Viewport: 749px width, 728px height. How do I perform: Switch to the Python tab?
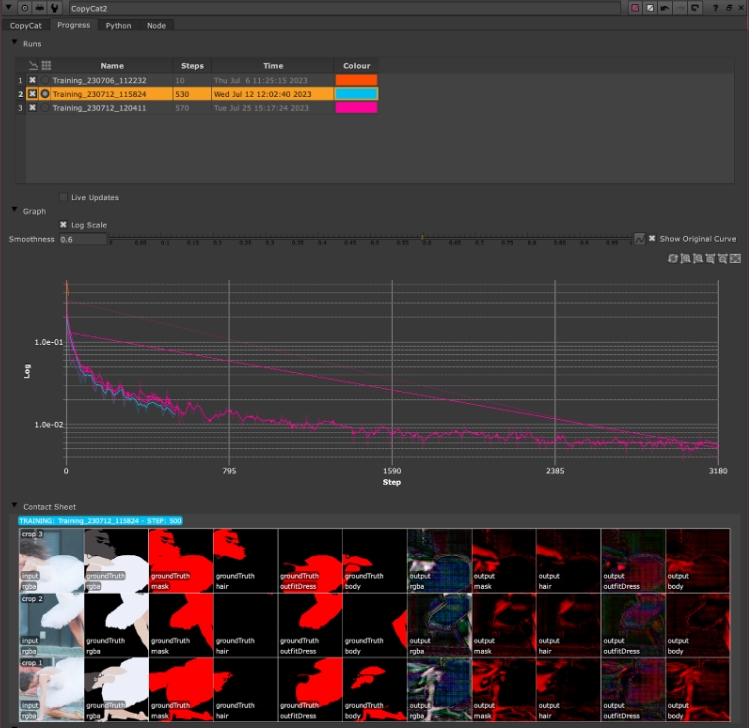[118, 25]
